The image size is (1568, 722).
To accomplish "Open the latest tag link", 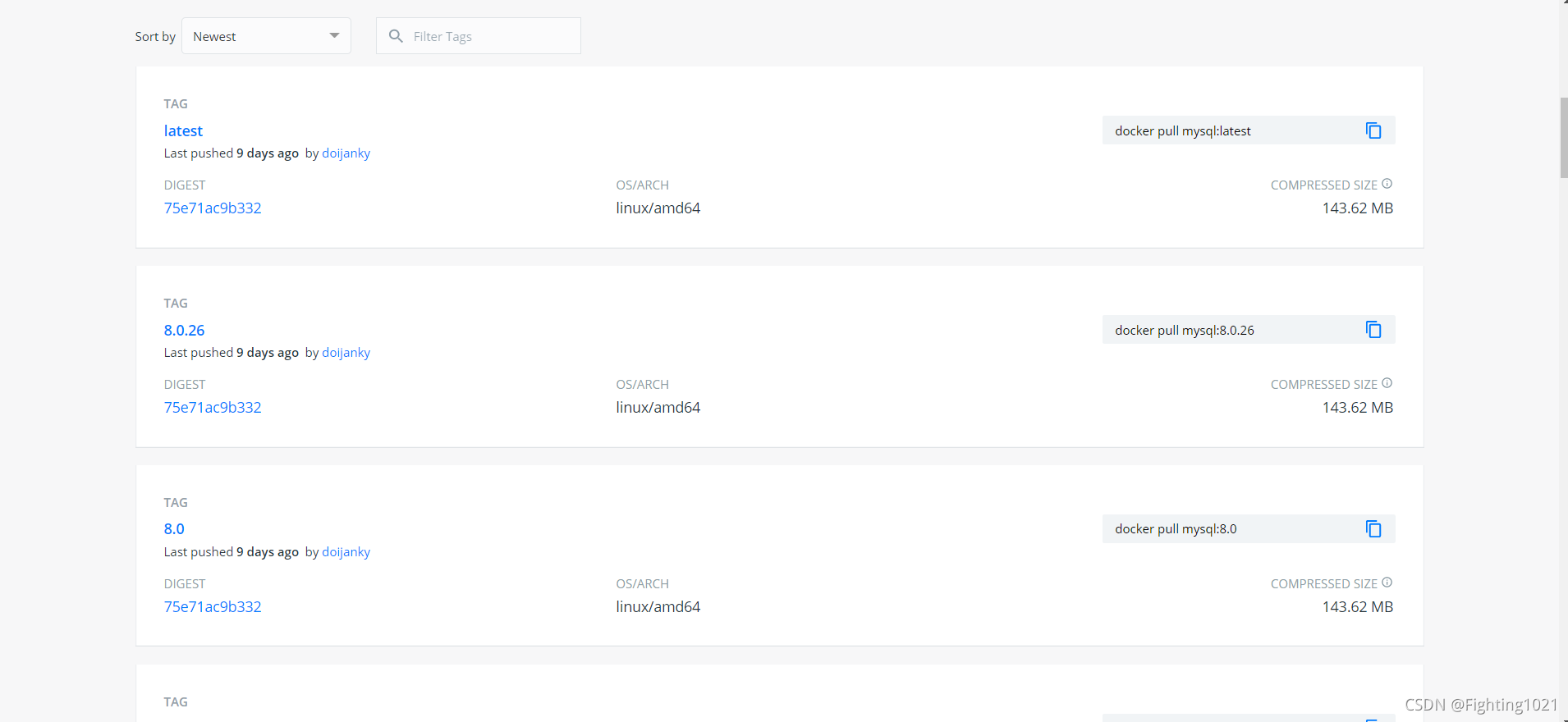I will [183, 130].
